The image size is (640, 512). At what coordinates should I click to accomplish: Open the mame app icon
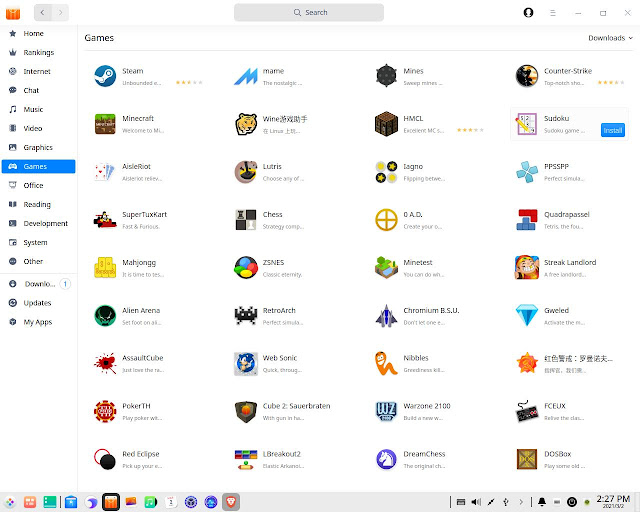point(246,76)
